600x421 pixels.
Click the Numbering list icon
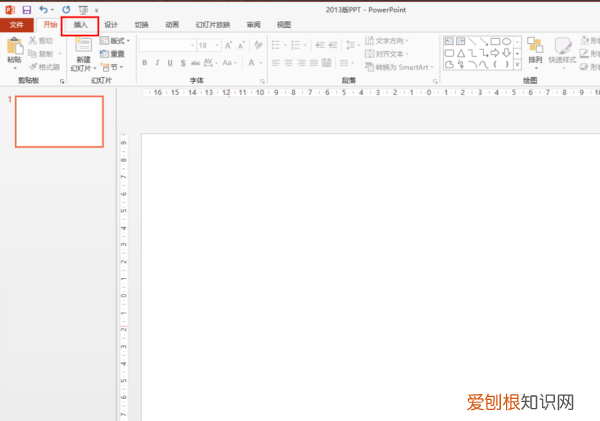(x=295, y=45)
